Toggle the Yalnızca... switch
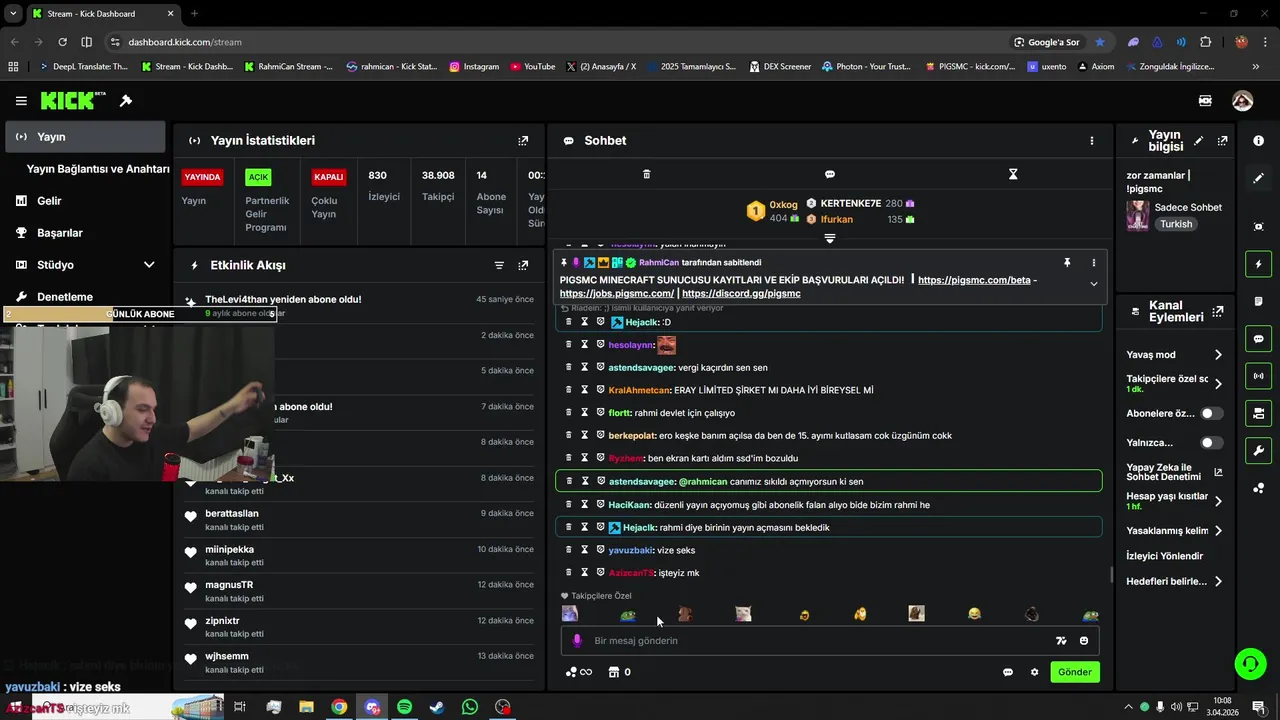 1211,442
